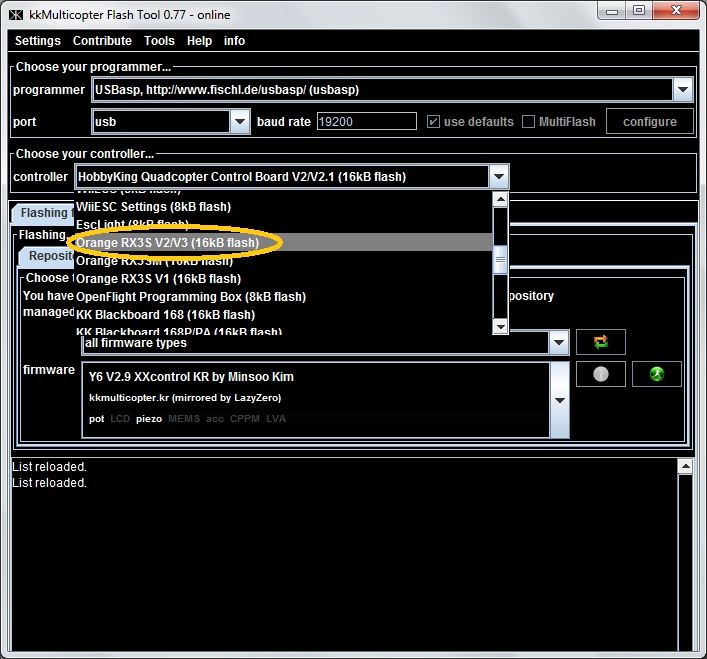Select OpenFlight Programming Box (8kB flash)
Image resolution: width=707 pixels, height=659 pixels.
tap(283, 297)
